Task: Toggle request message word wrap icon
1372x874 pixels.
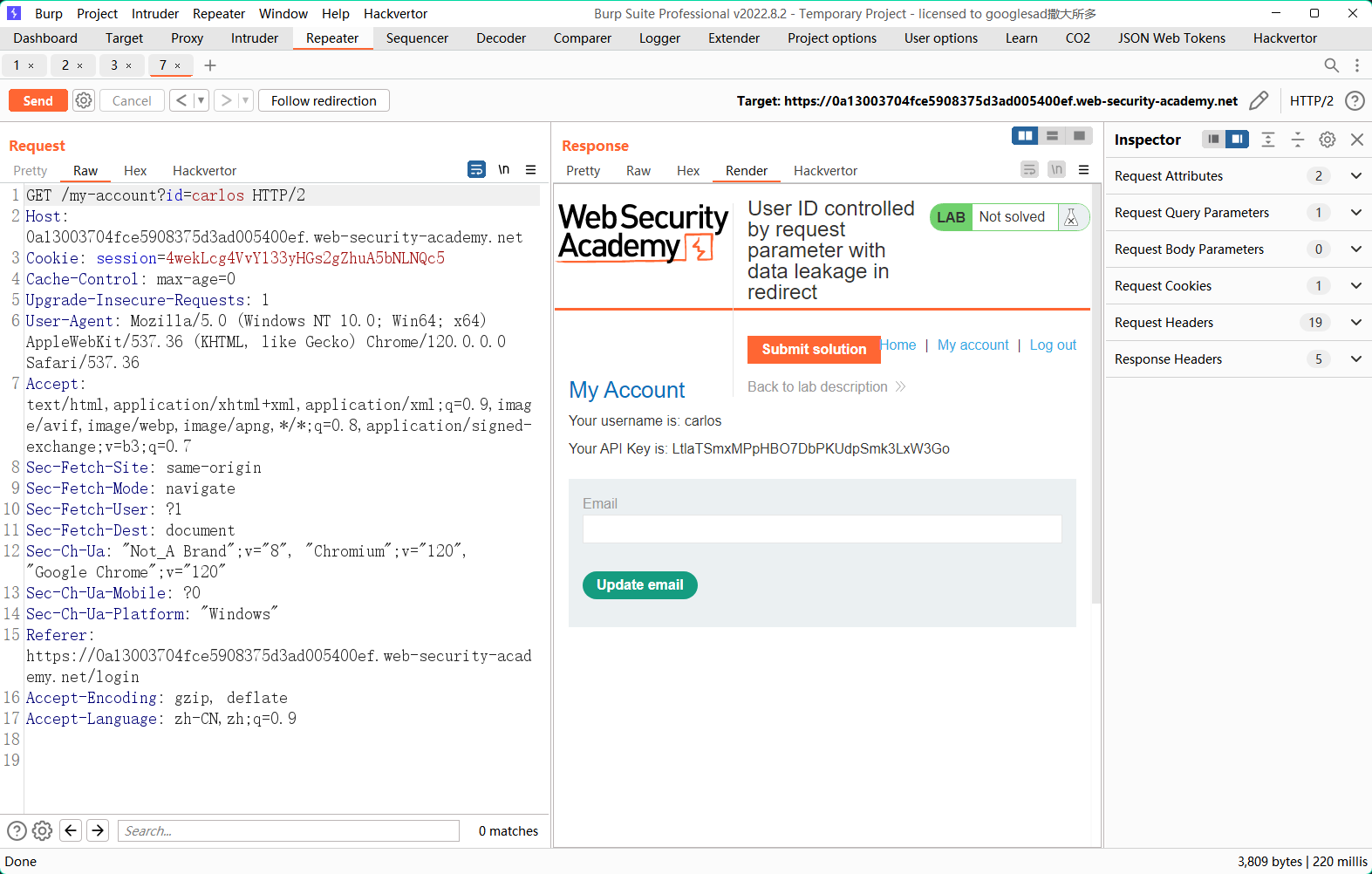Action: pos(476,169)
